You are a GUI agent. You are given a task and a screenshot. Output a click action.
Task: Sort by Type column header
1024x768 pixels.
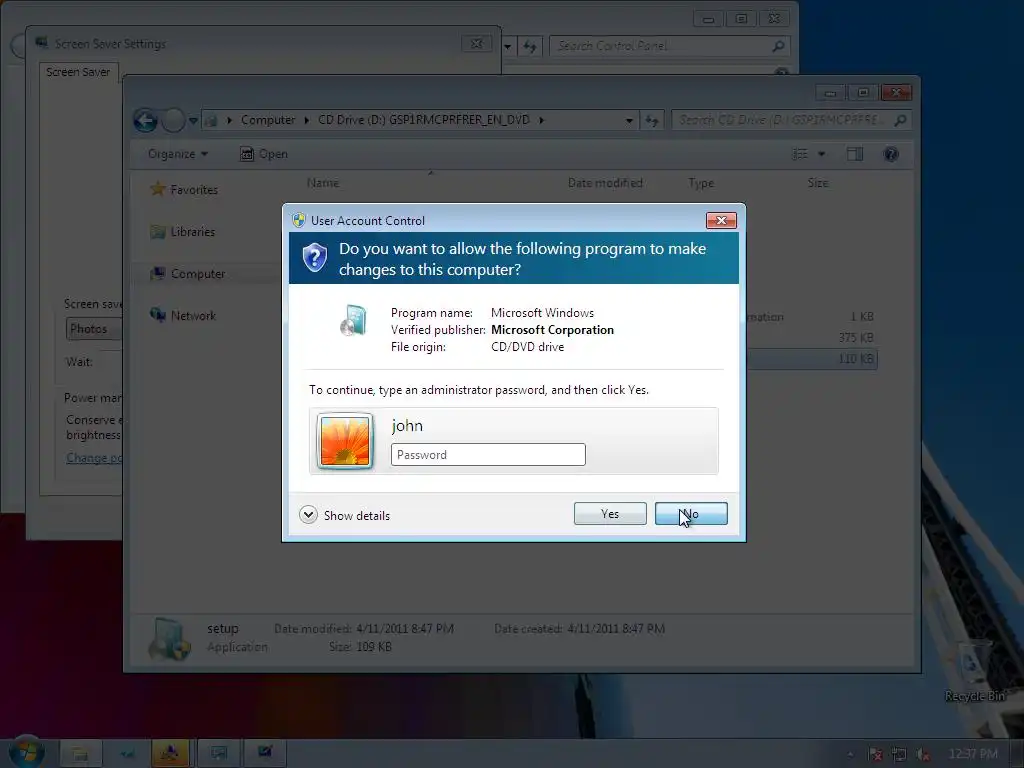(x=701, y=183)
